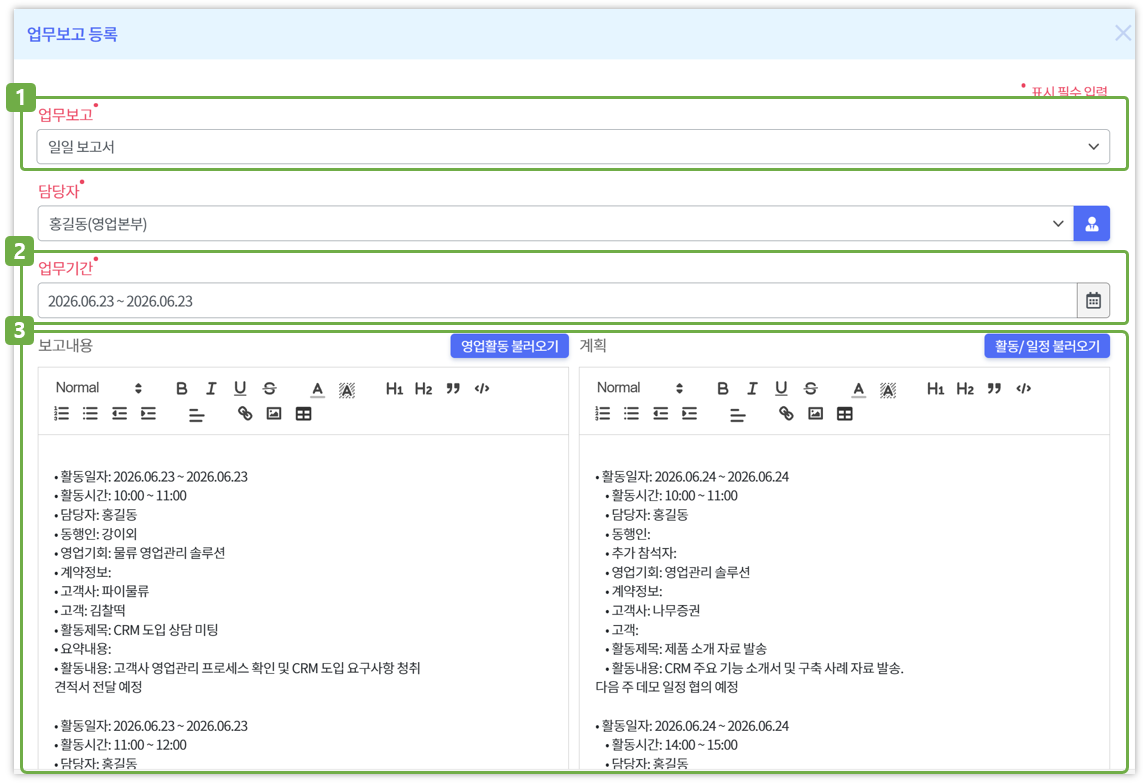Start a numbered list in 보고내용 editor
1144x783 pixels.
coord(61,414)
